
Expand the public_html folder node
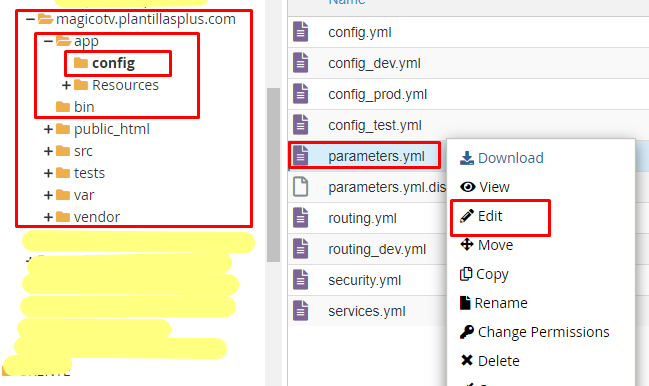coord(48,129)
